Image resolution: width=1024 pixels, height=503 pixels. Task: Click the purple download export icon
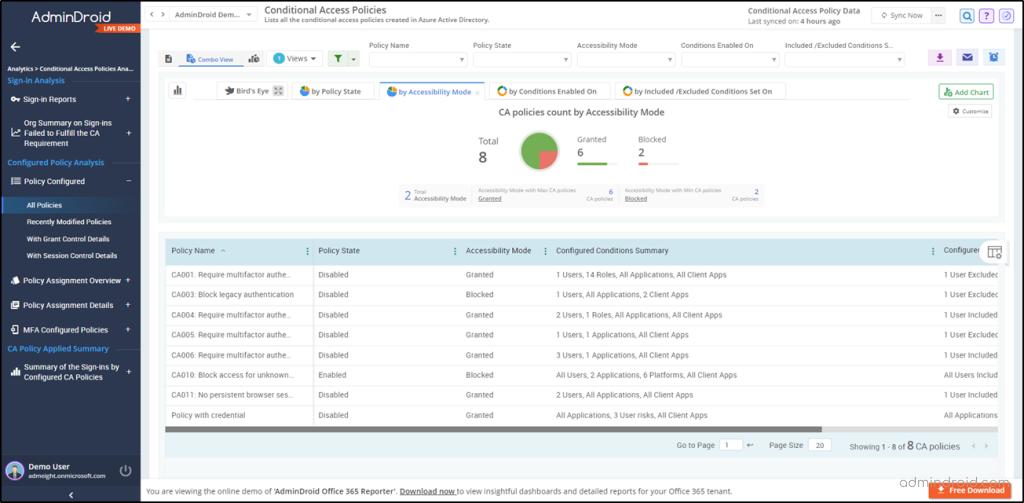(940, 57)
